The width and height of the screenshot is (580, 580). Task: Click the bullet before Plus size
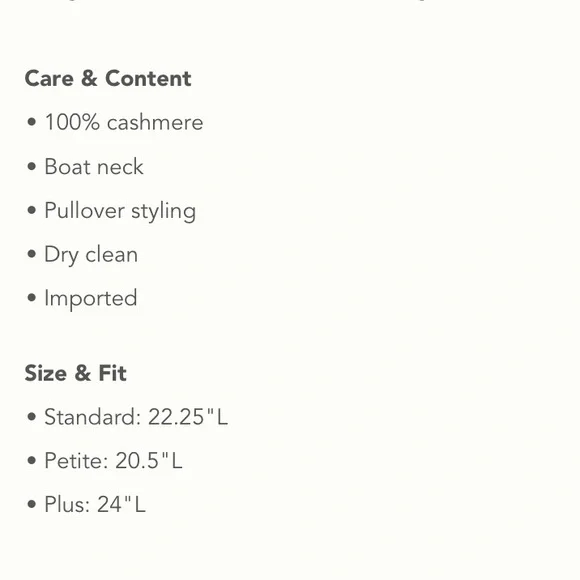[32, 504]
